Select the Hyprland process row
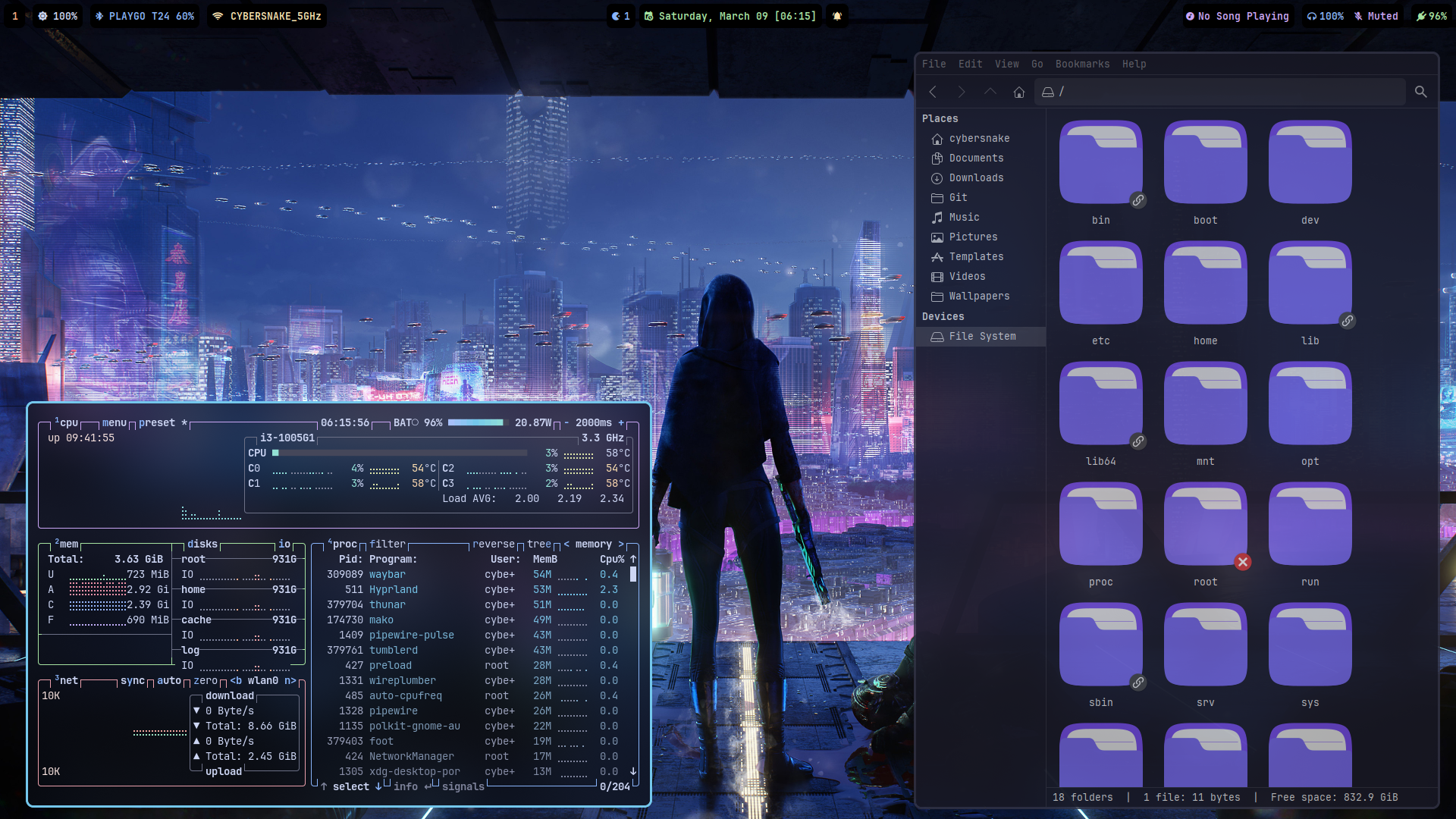The width and height of the screenshot is (1456, 819). [x=472, y=589]
